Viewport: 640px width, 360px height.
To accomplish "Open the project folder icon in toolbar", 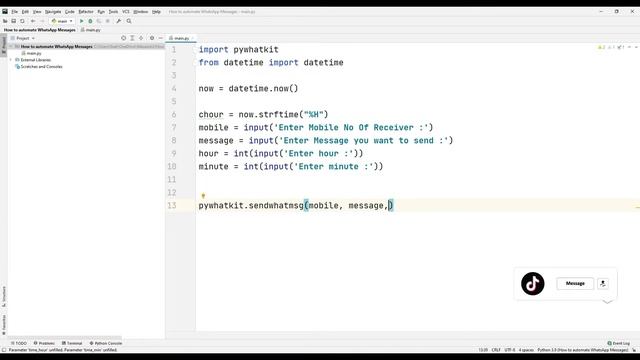I will coord(5,21).
